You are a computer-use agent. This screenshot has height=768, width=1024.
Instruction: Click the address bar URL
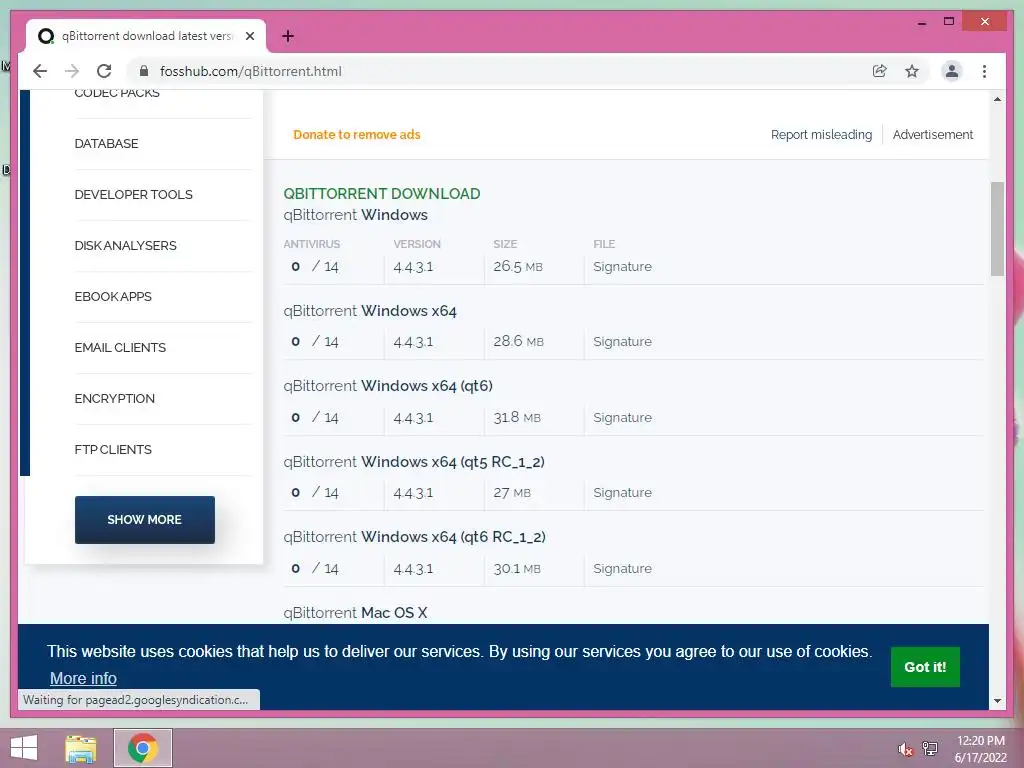pos(251,71)
